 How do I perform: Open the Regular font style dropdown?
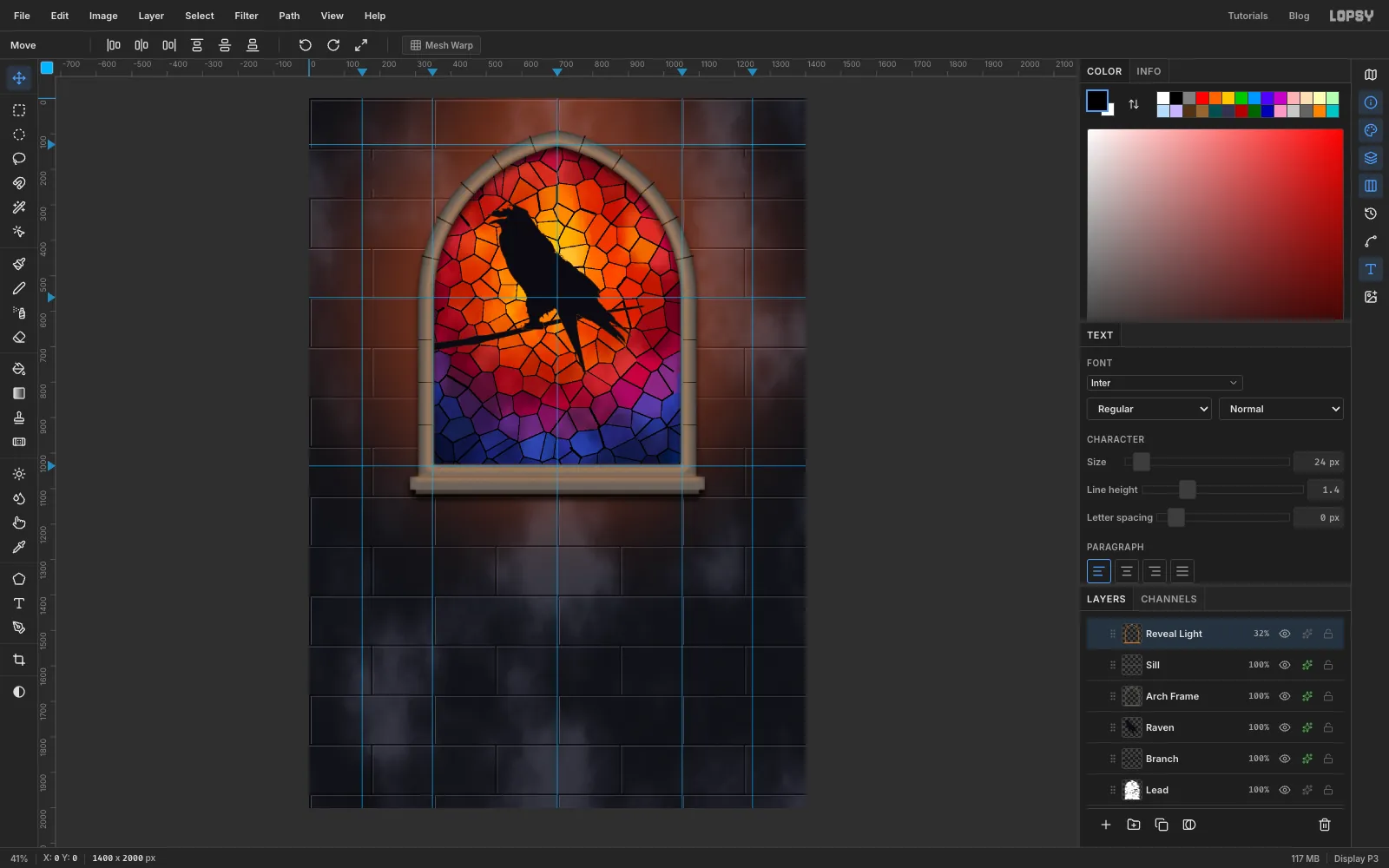[x=1149, y=409]
